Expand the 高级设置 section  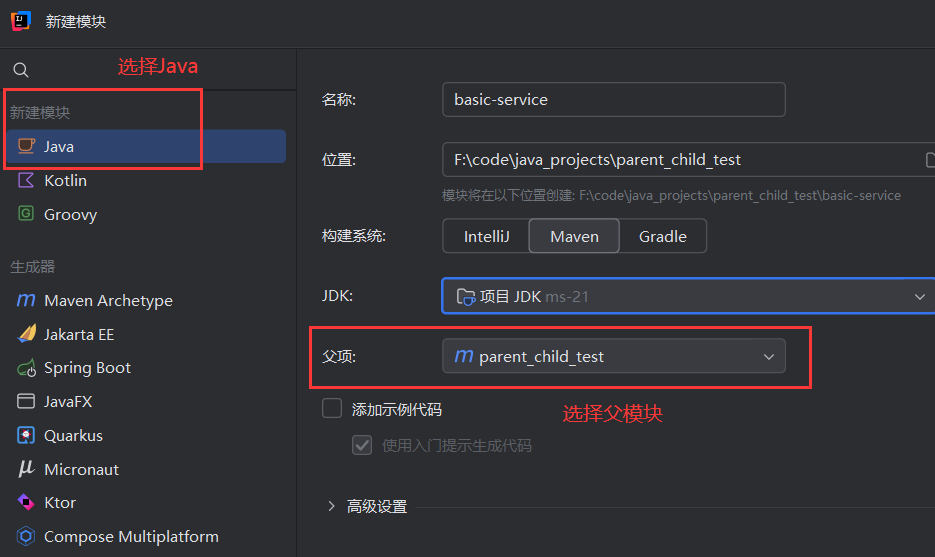(332, 507)
